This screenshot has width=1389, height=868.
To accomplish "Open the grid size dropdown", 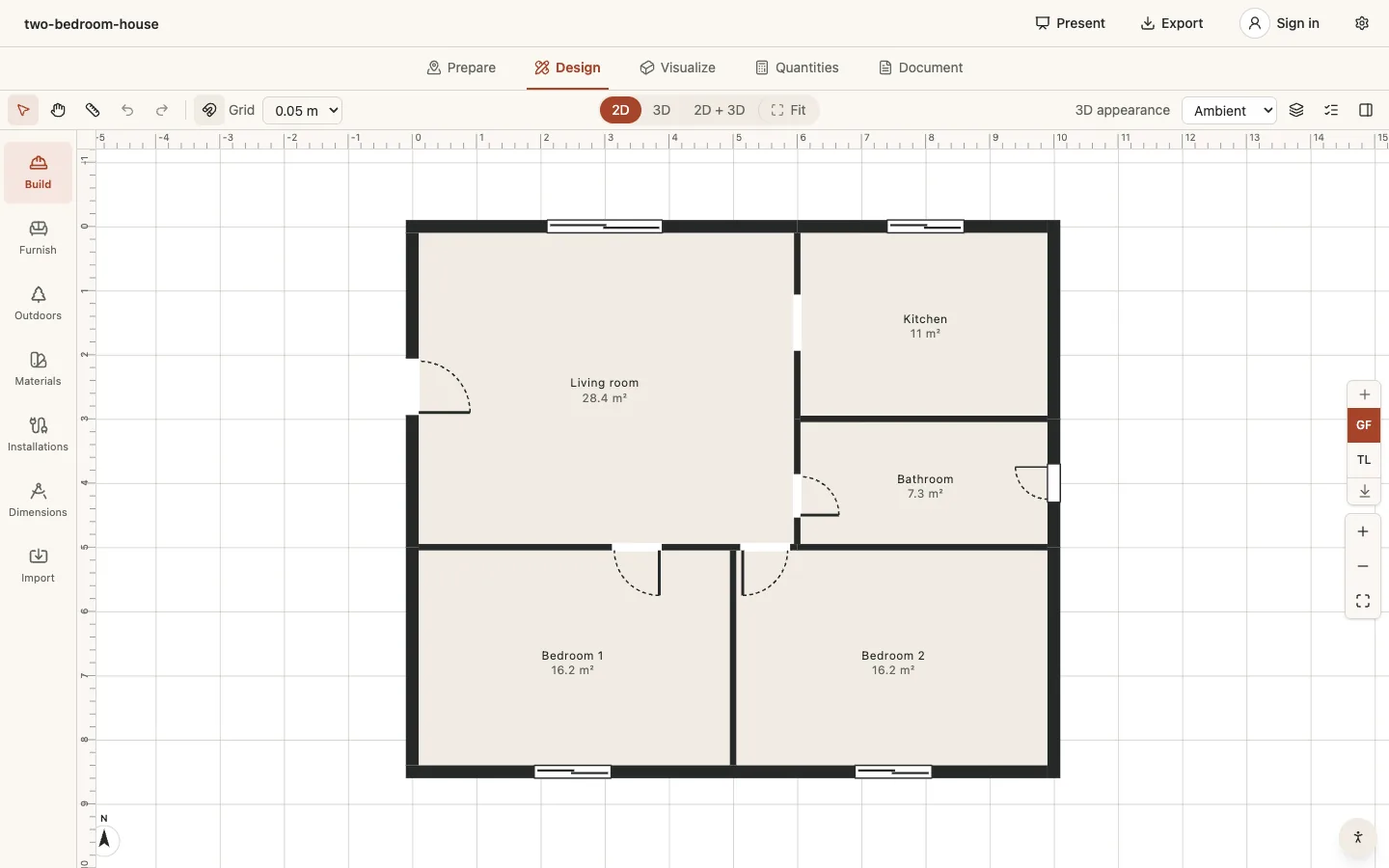I will click(303, 110).
